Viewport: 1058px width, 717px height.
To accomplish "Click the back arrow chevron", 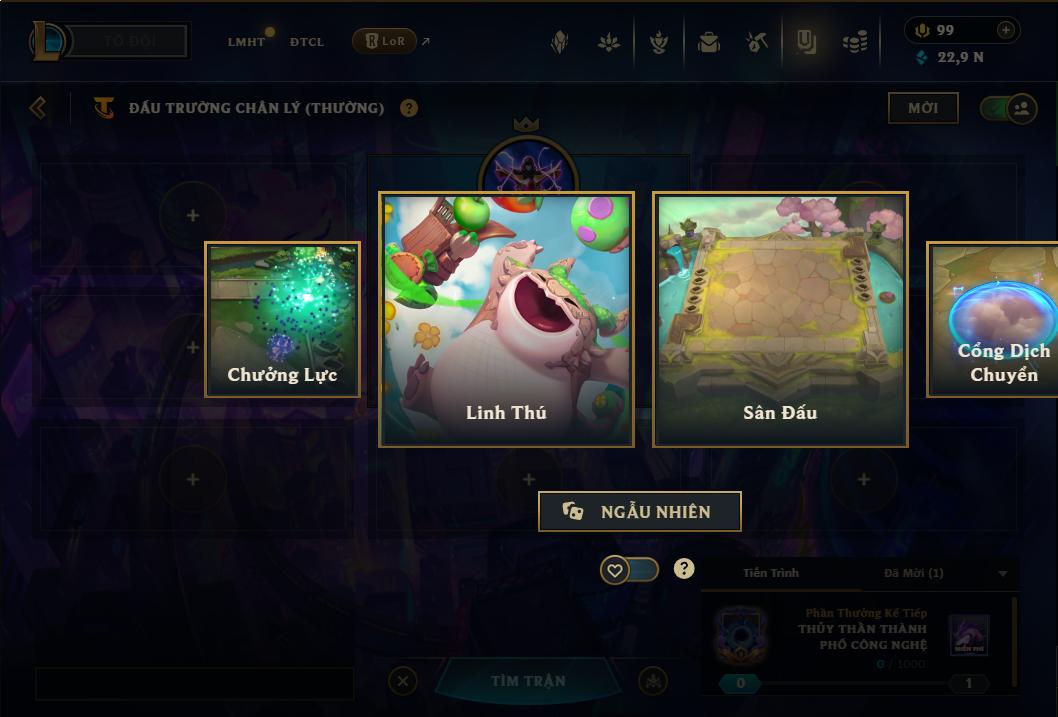I will 38,107.
